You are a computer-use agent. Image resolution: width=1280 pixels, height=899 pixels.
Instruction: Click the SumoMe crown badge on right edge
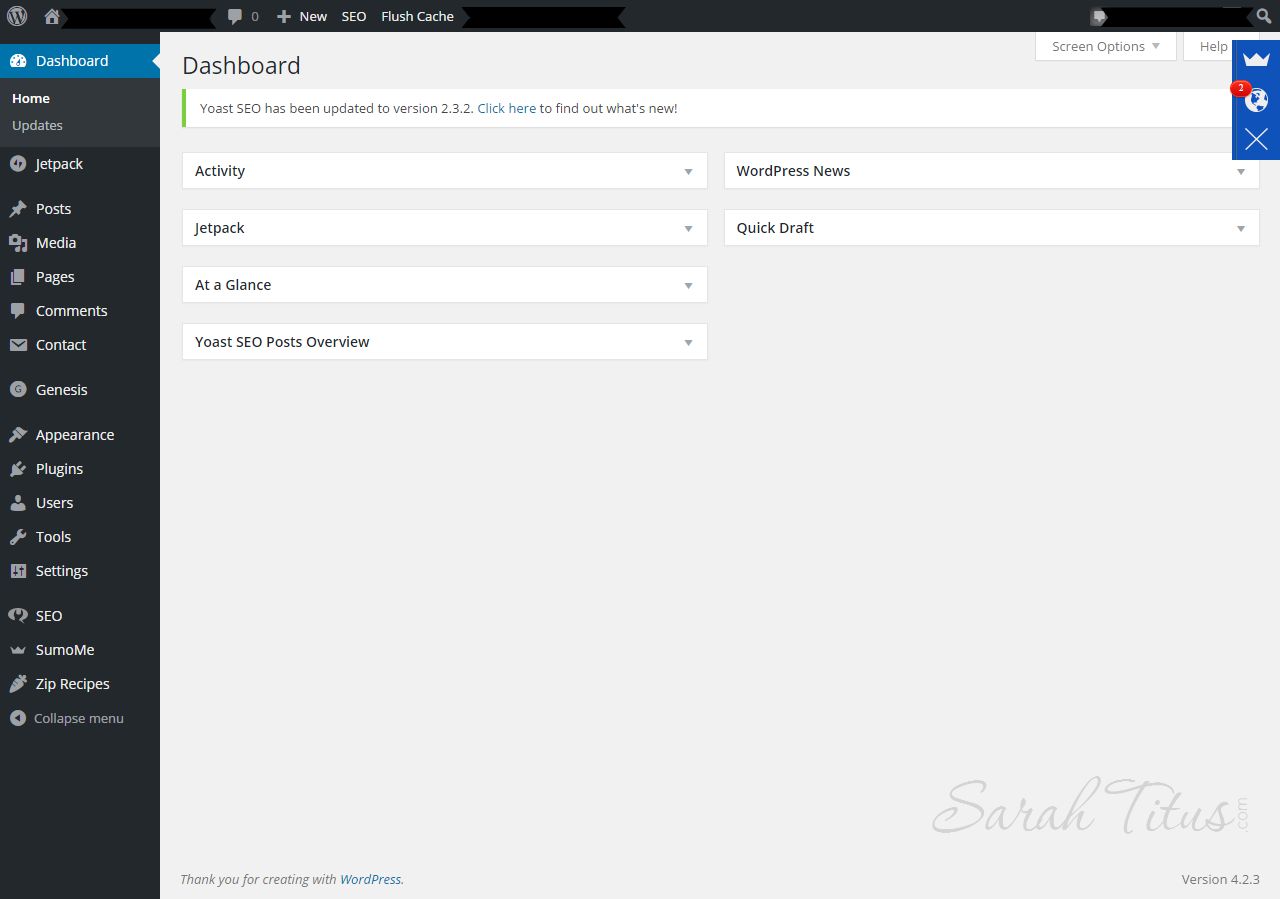pos(1256,59)
